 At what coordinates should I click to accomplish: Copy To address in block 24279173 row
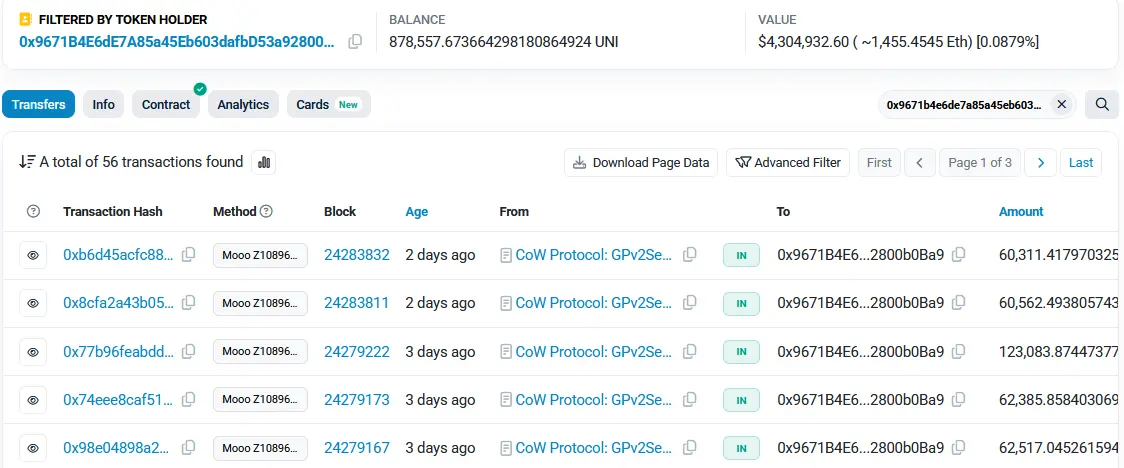(x=958, y=400)
